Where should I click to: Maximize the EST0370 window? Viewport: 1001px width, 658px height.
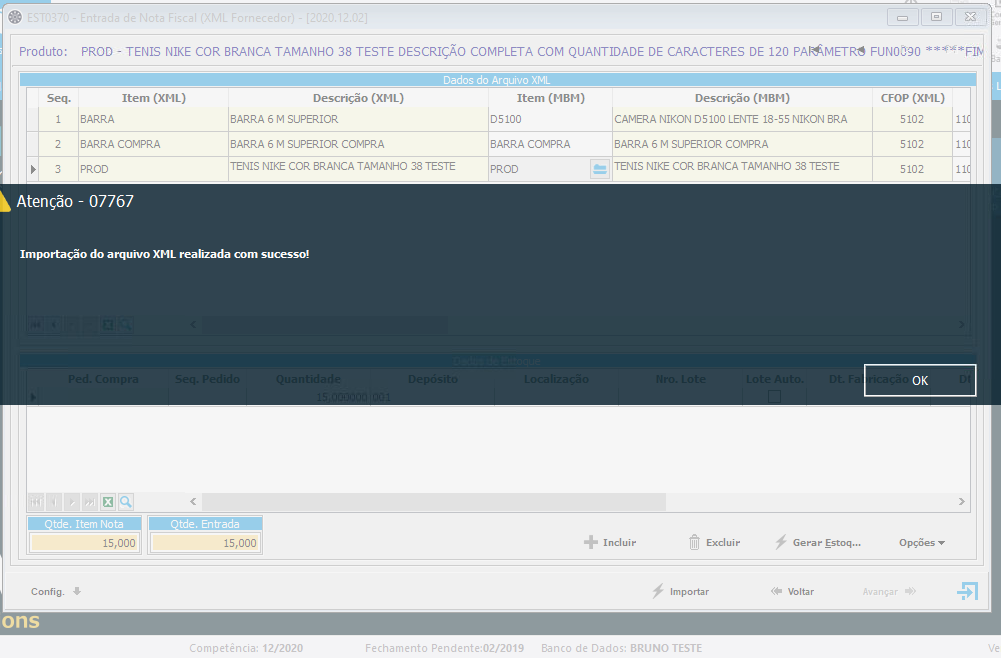pos(937,17)
